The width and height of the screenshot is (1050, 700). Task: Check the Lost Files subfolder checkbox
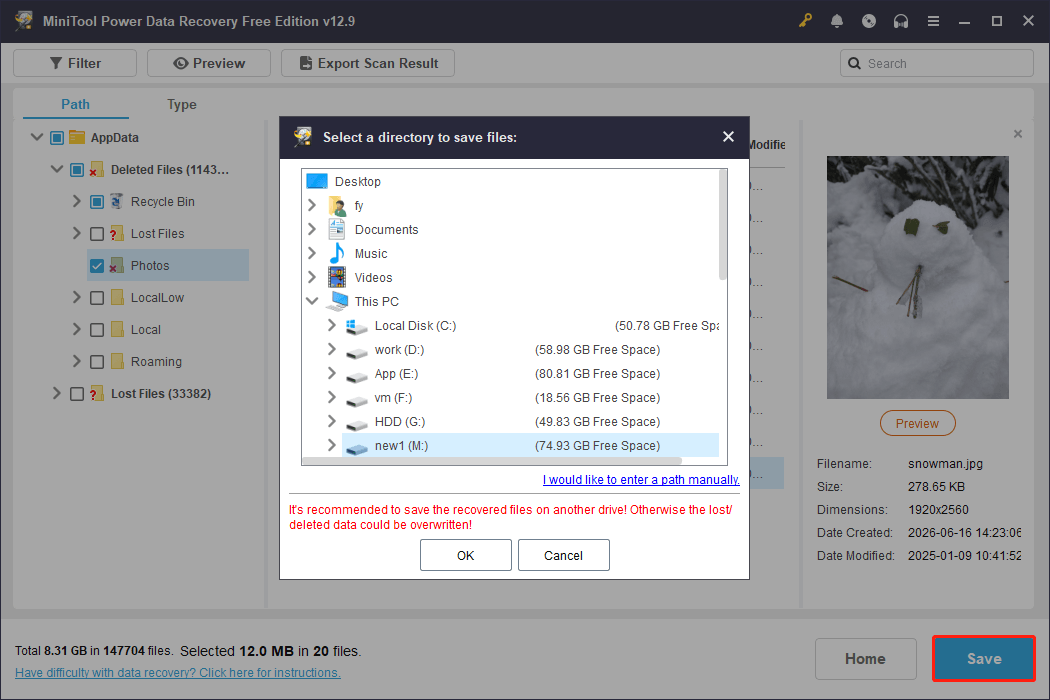click(x=97, y=234)
